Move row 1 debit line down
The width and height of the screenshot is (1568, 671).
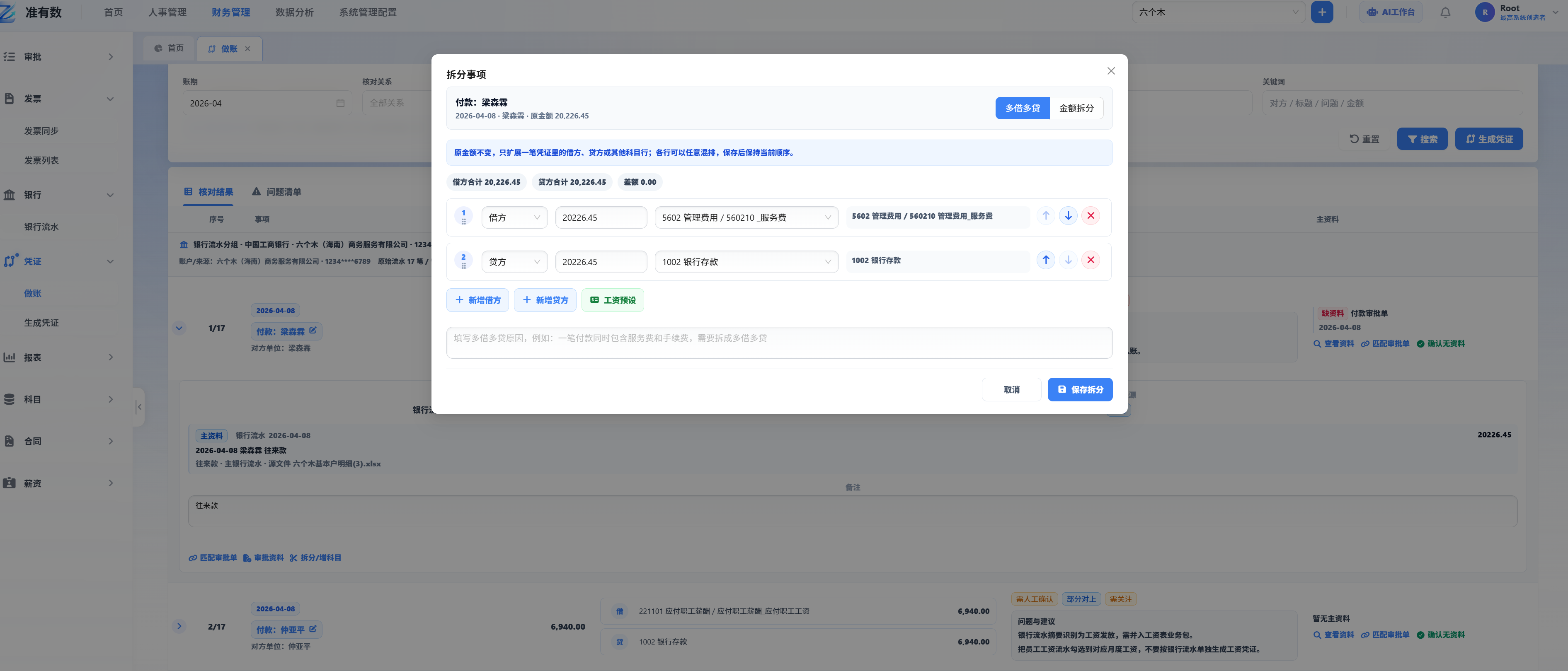click(x=1068, y=215)
